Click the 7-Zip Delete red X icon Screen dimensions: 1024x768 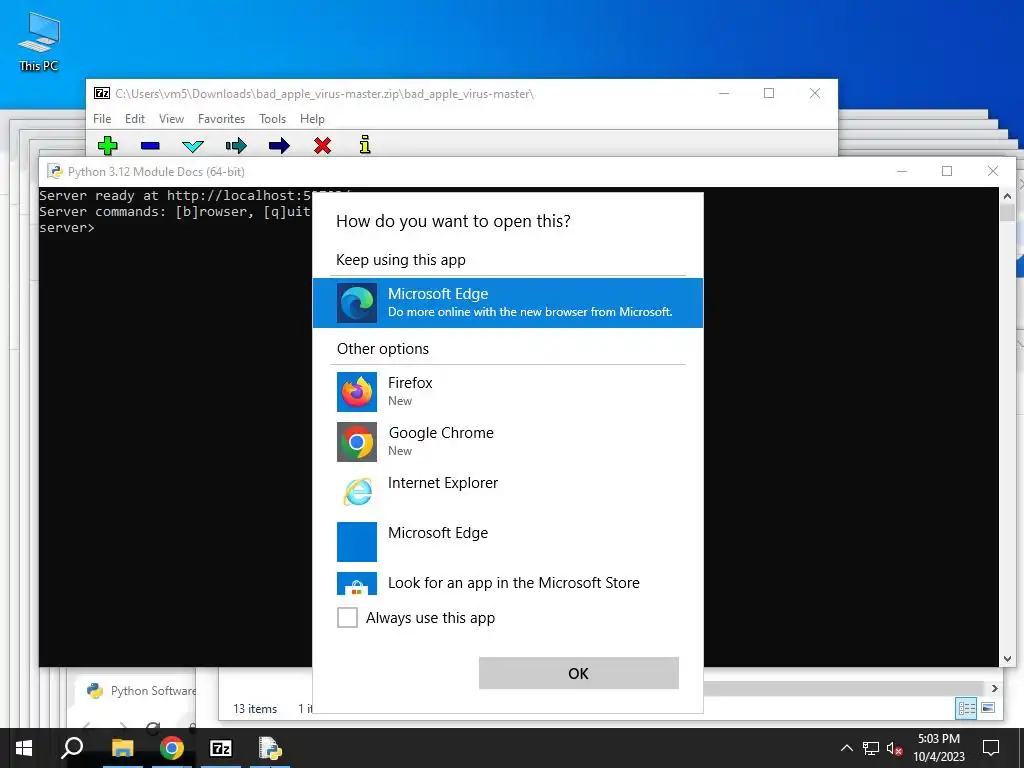tap(322, 145)
